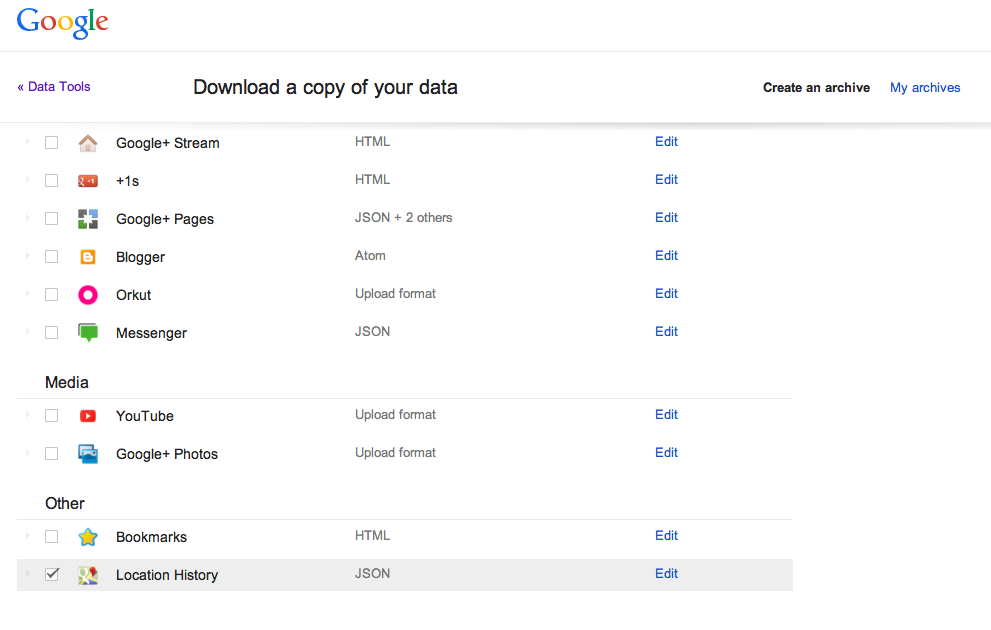This screenshot has height=630, width=991.
Task: Expand the Google+ Pages row arrow
Action: point(28,217)
